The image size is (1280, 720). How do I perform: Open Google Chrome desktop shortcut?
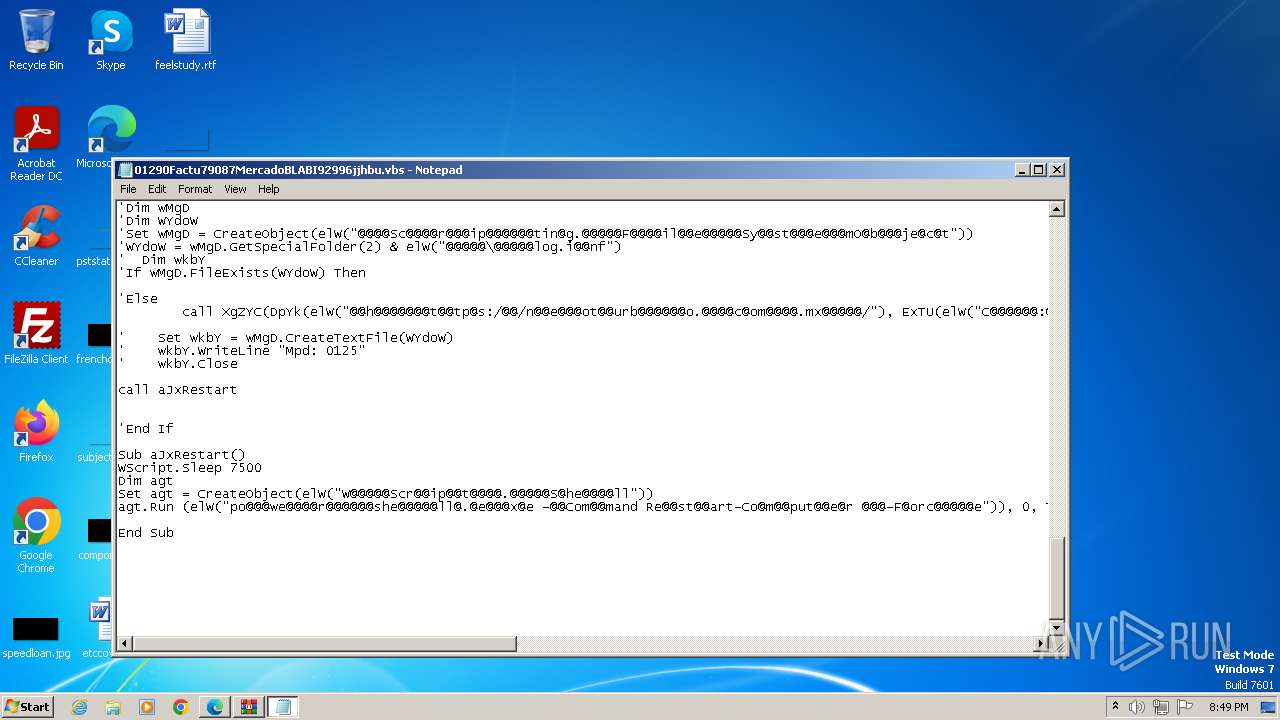36,535
